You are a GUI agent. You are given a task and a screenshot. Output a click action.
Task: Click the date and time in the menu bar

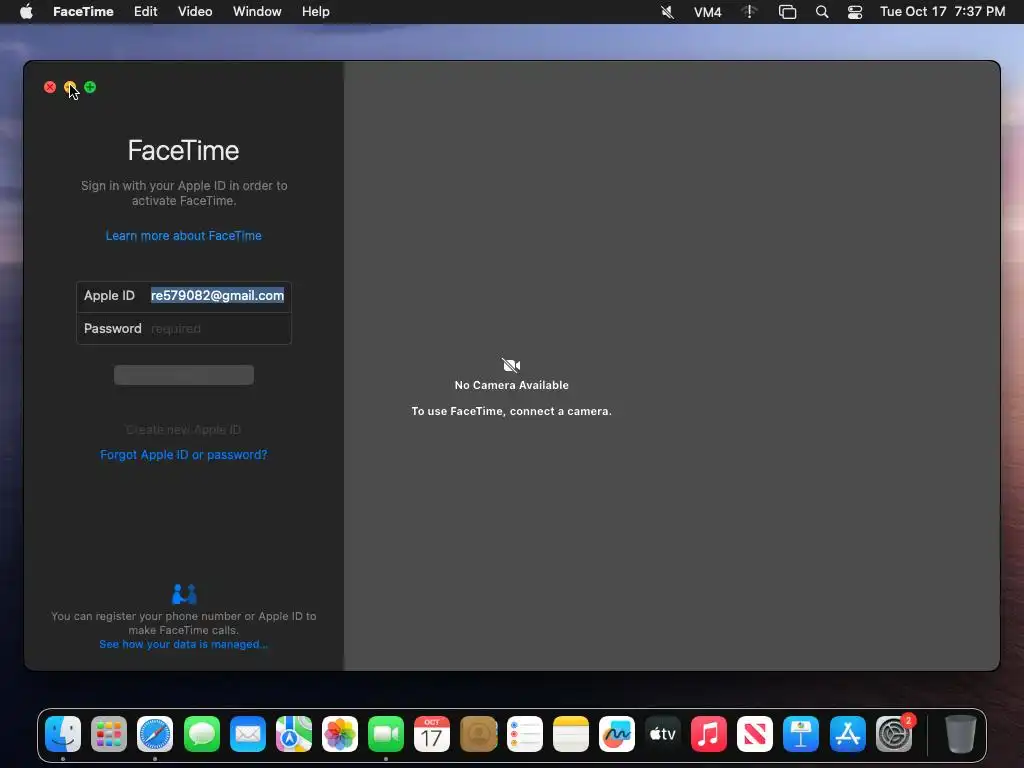pos(942,12)
